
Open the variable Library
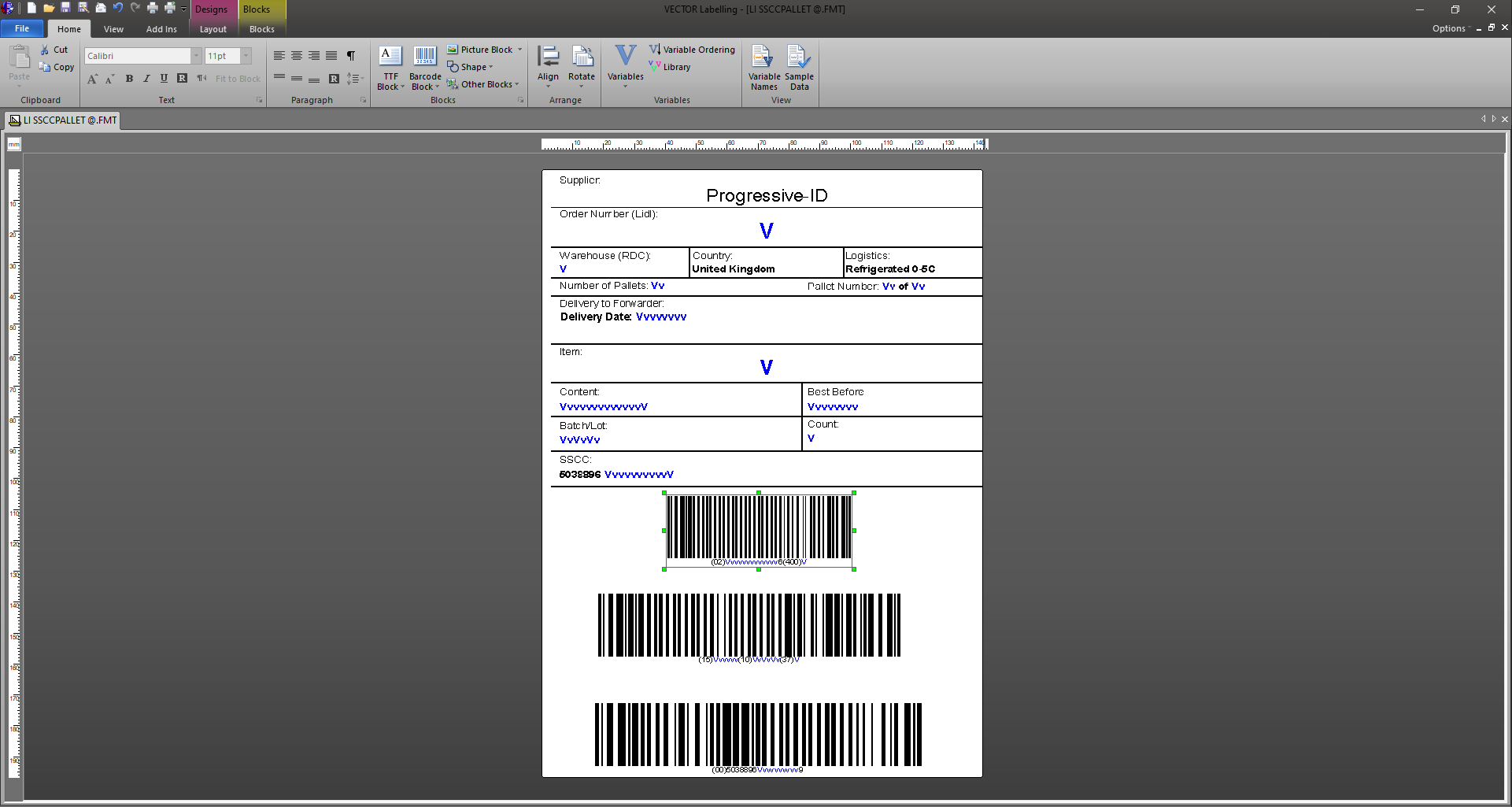coord(670,67)
